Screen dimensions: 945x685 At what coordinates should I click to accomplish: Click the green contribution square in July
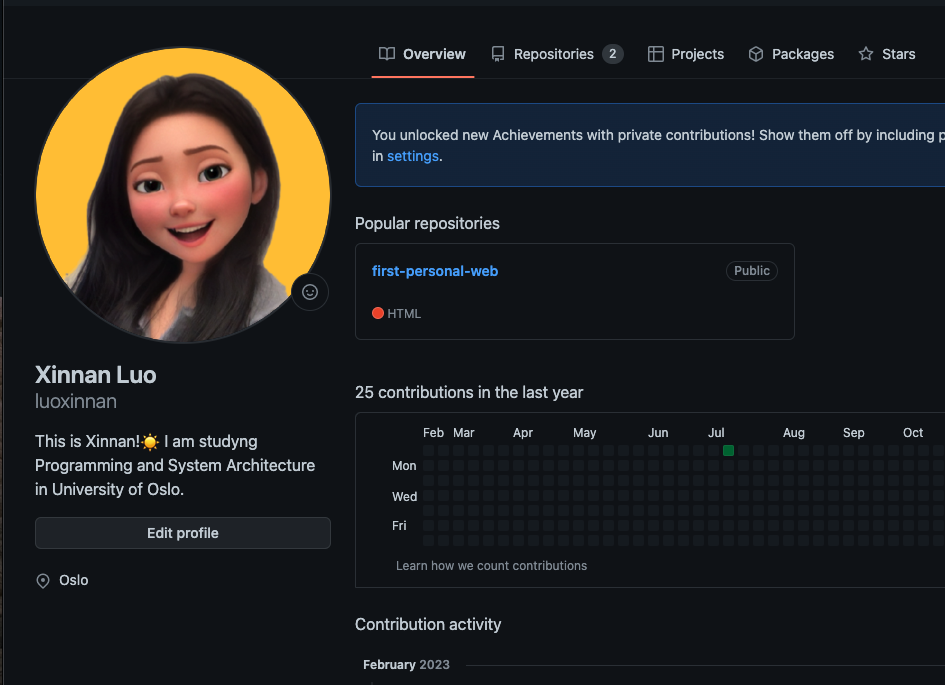728,451
